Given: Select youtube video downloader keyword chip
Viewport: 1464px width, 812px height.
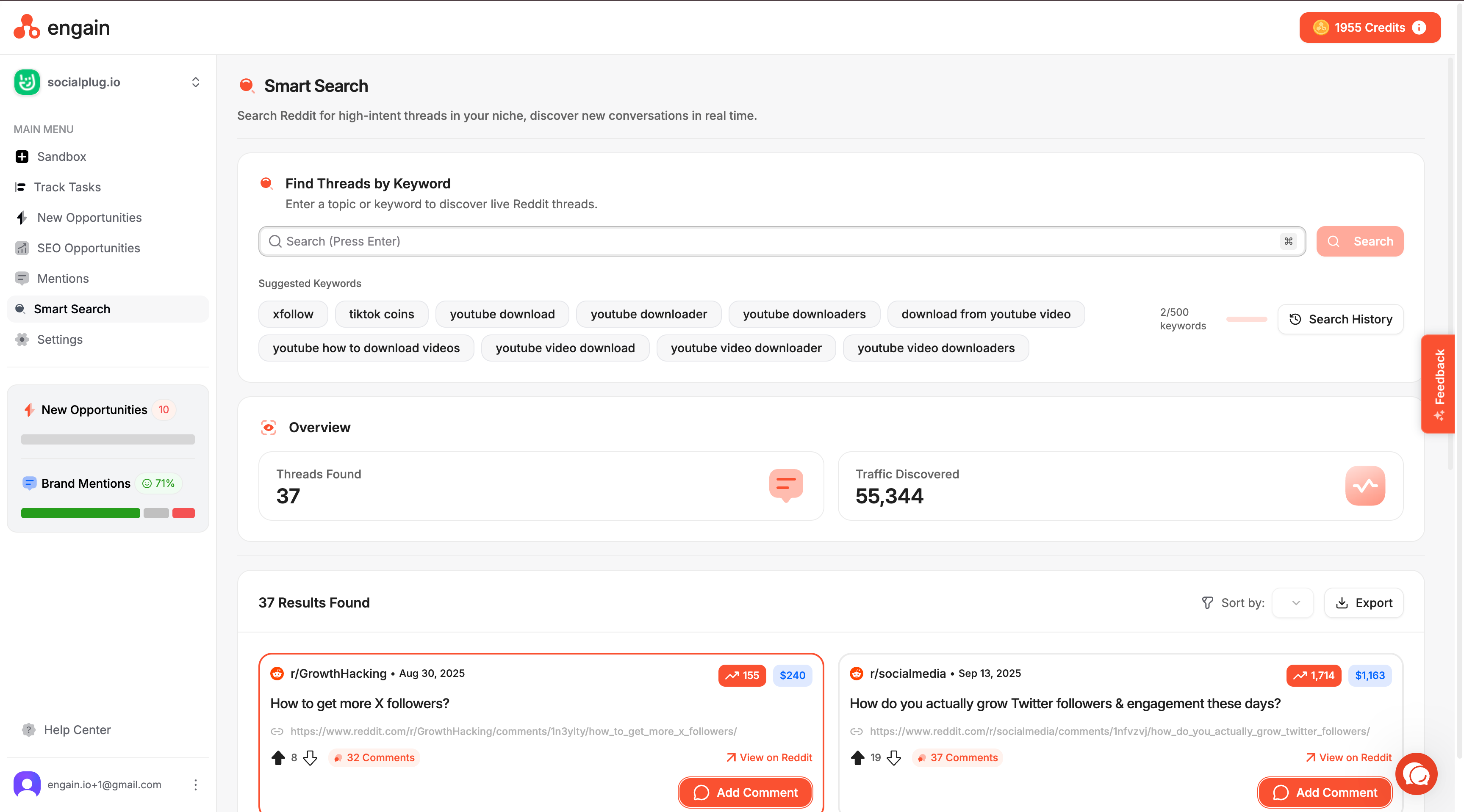Looking at the screenshot, I should pyautogui.click(x=746, y=348).
